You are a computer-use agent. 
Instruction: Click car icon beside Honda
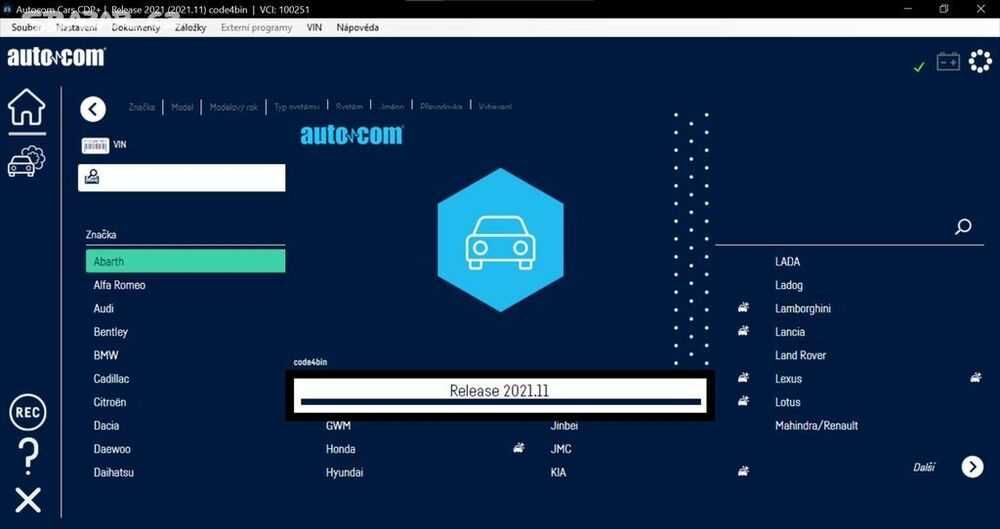pyautogui.click(x=519, y=449)
